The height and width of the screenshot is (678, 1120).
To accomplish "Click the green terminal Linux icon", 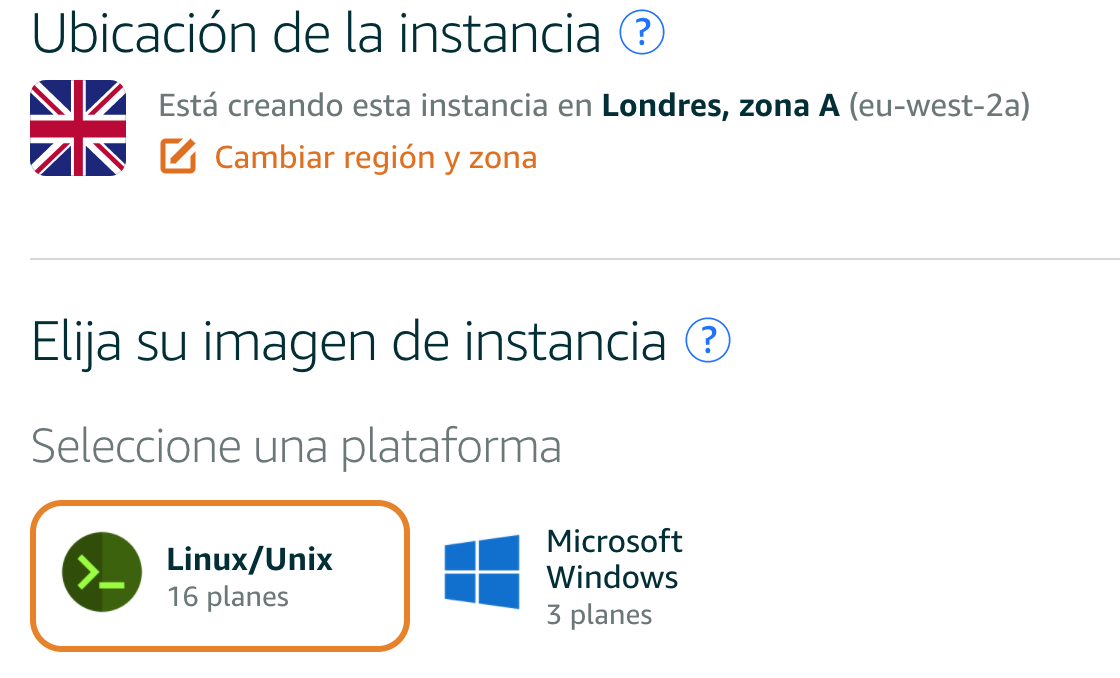I will point(102,572).
